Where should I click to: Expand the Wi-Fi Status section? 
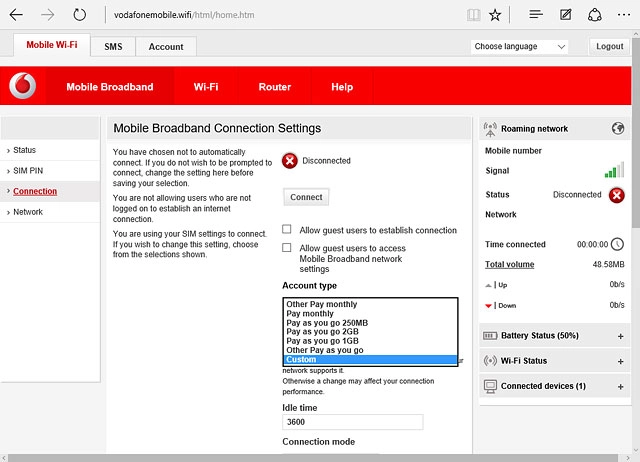click(620, 361)
